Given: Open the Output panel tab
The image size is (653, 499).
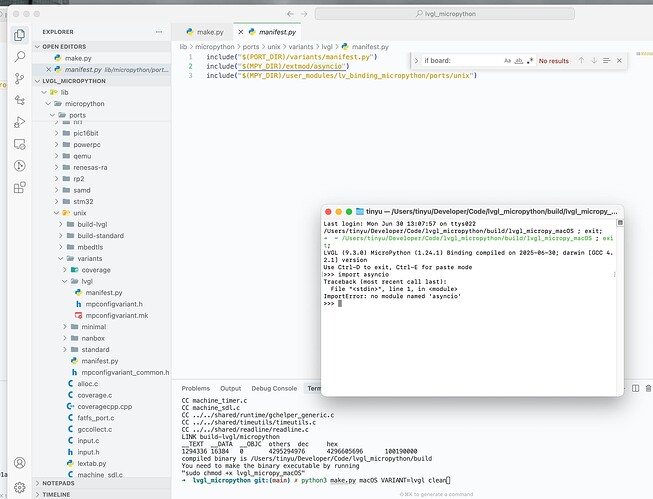Looking at the screenshot, I should (x=230, y=388).
